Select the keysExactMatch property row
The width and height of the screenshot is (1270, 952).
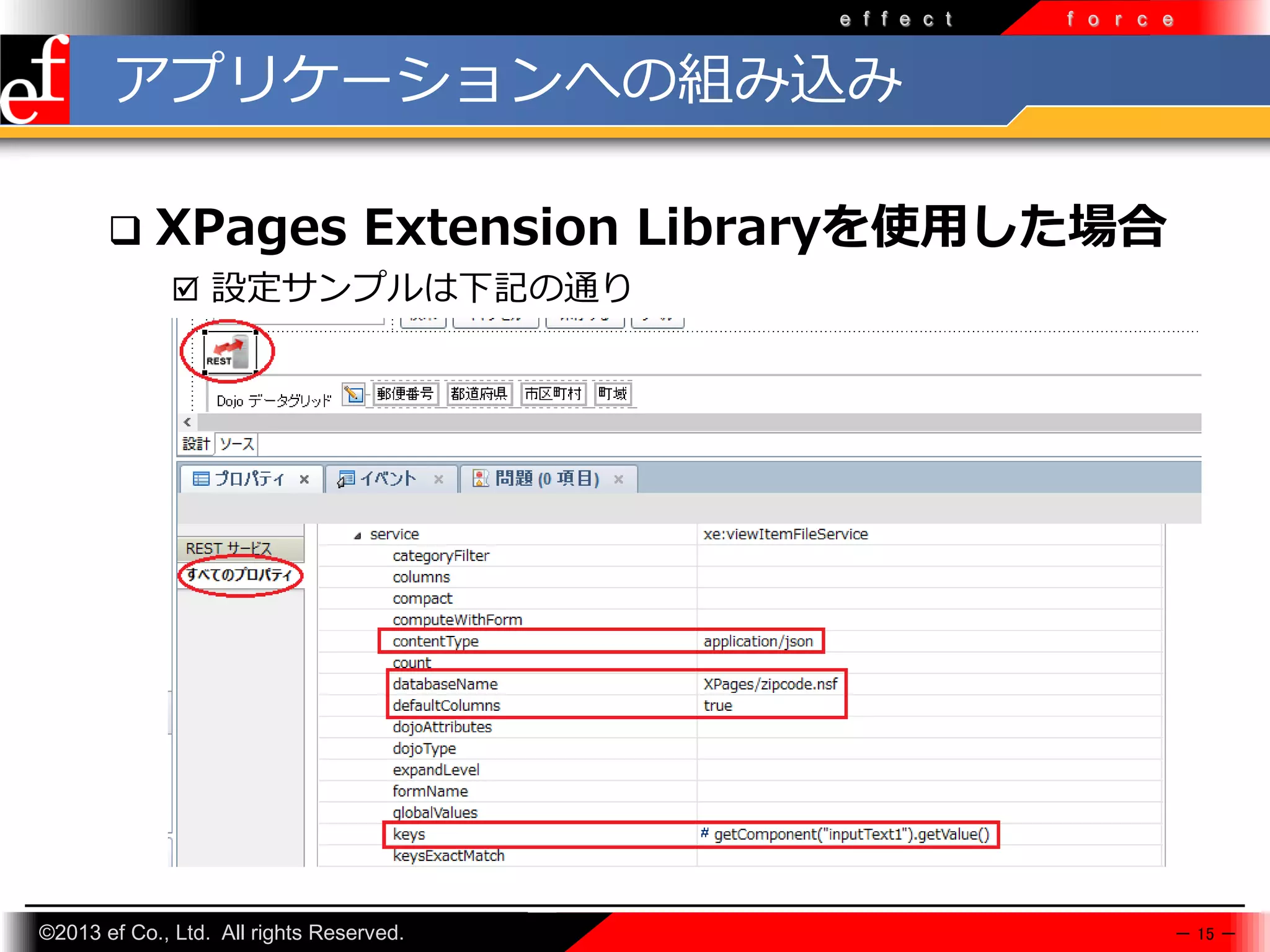click(x=740, y=856)
